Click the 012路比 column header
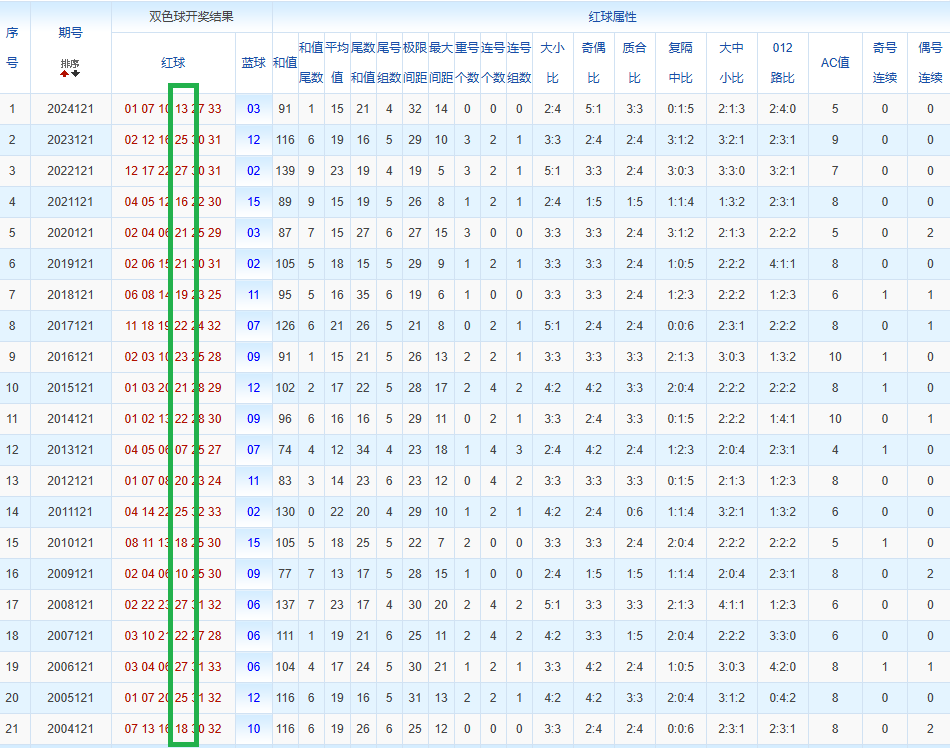The image size is (950, 748). pyautogui.click(x=782, y=62)
